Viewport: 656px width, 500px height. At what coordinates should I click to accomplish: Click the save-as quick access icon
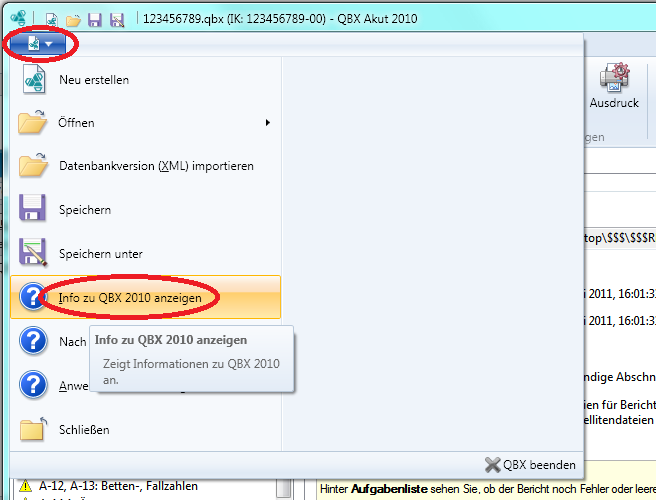click(117, 20)
